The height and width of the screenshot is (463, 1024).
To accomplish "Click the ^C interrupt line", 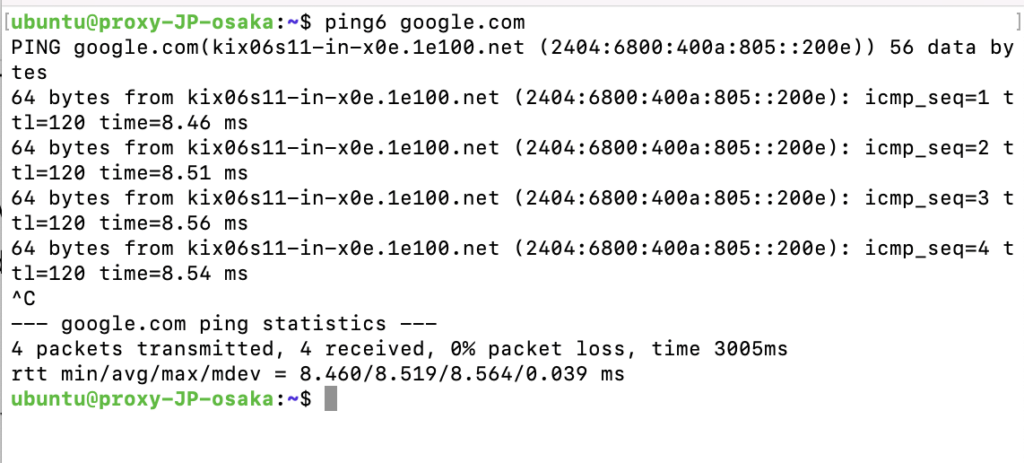I will pyautogui.click(x=23, y=298).
